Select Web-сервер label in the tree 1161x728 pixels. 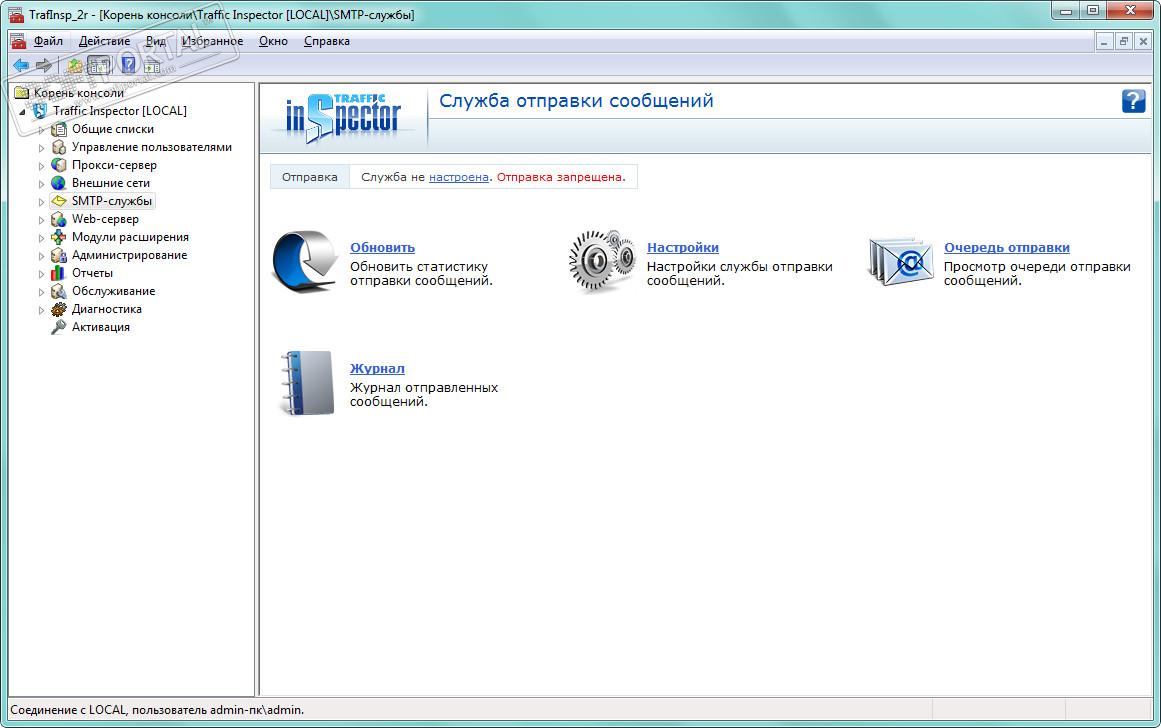[105, 219]
